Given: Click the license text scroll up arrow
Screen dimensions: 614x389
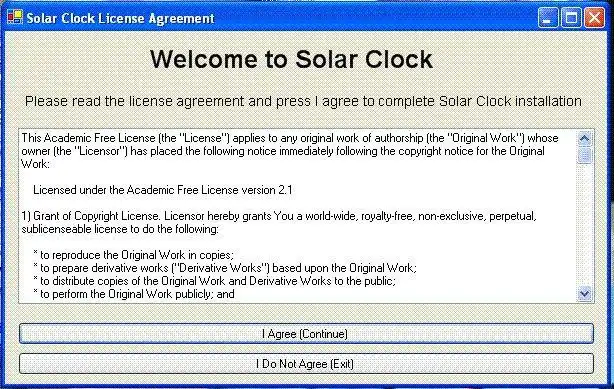Looking at the screenshot, I should tap(584, 138).
